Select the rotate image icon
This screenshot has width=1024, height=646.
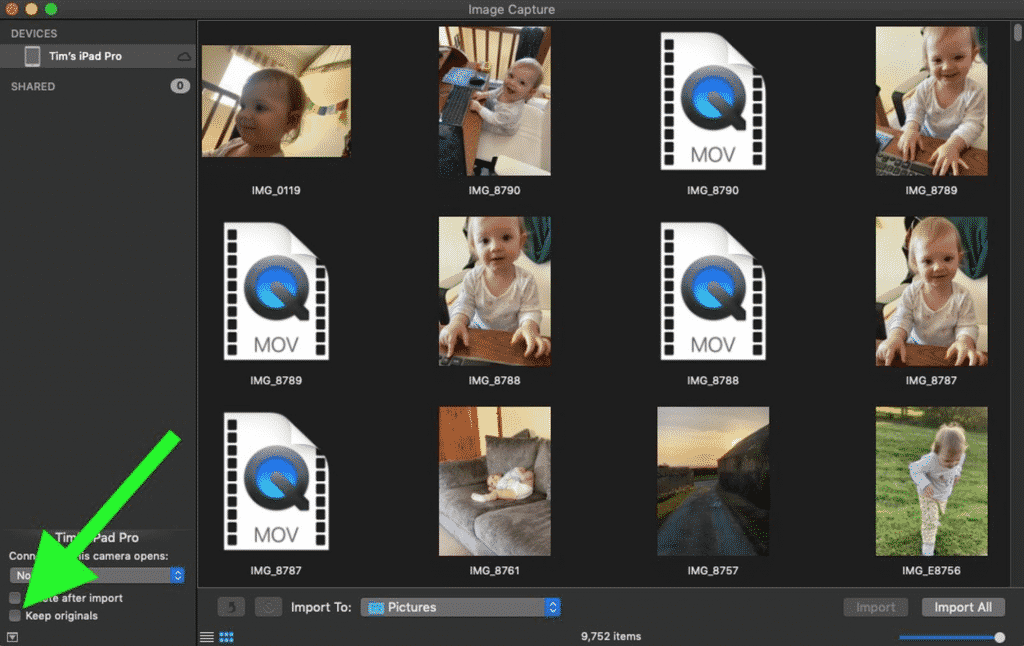tap(231, 607)
